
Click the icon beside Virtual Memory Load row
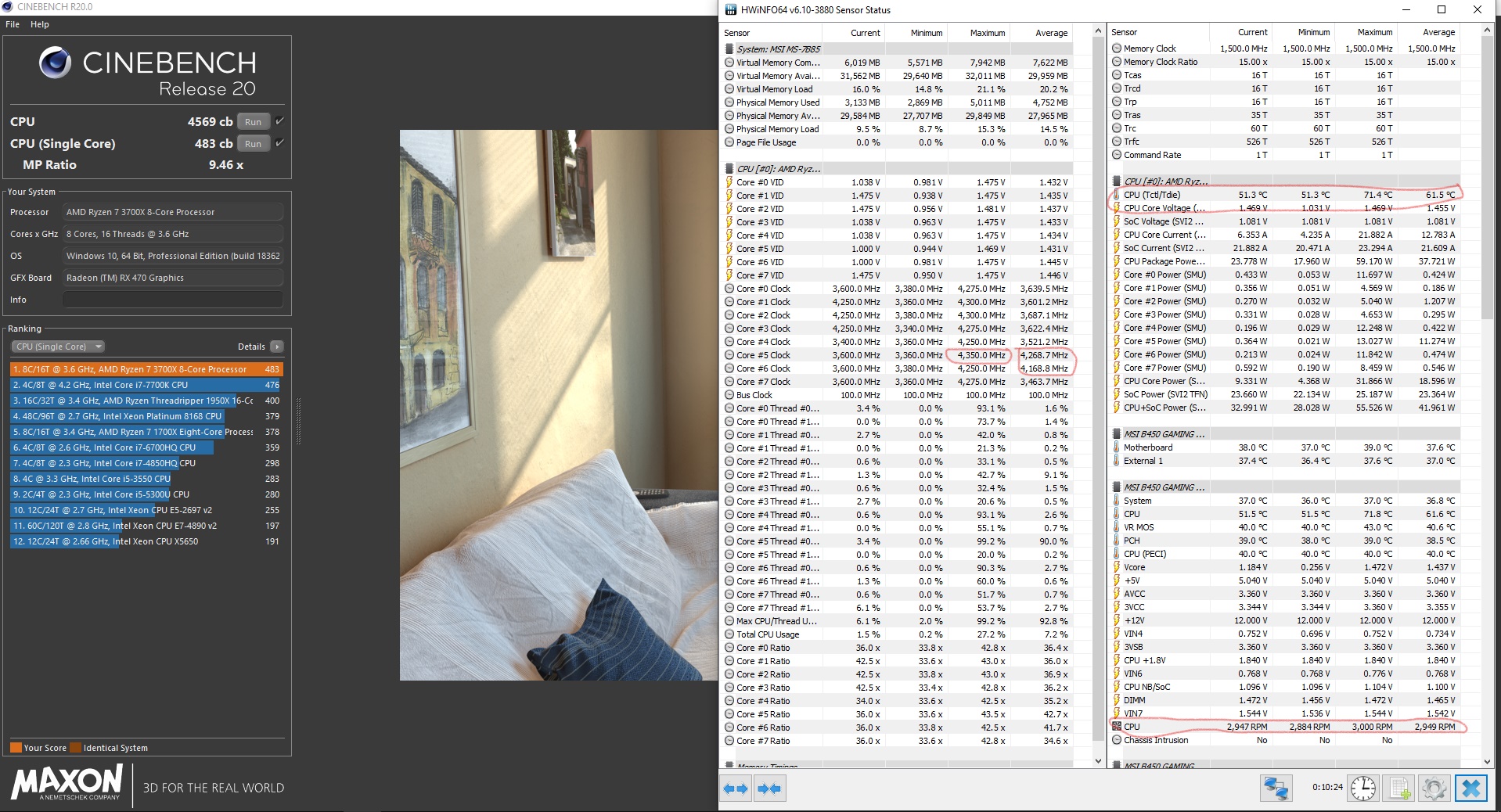(729, 89)
